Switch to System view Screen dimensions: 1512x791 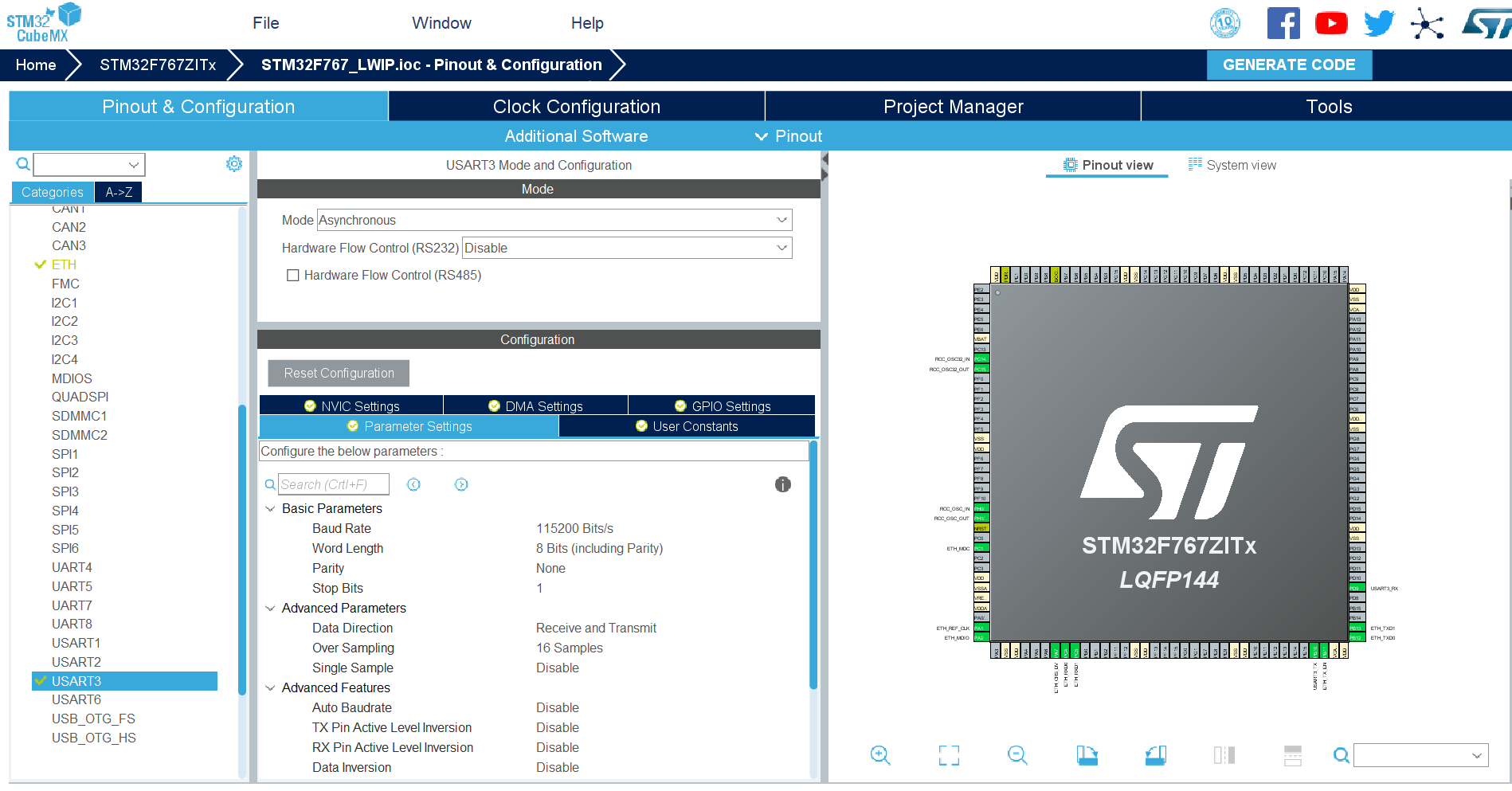pyautogui.click(x=1232, y=165)
